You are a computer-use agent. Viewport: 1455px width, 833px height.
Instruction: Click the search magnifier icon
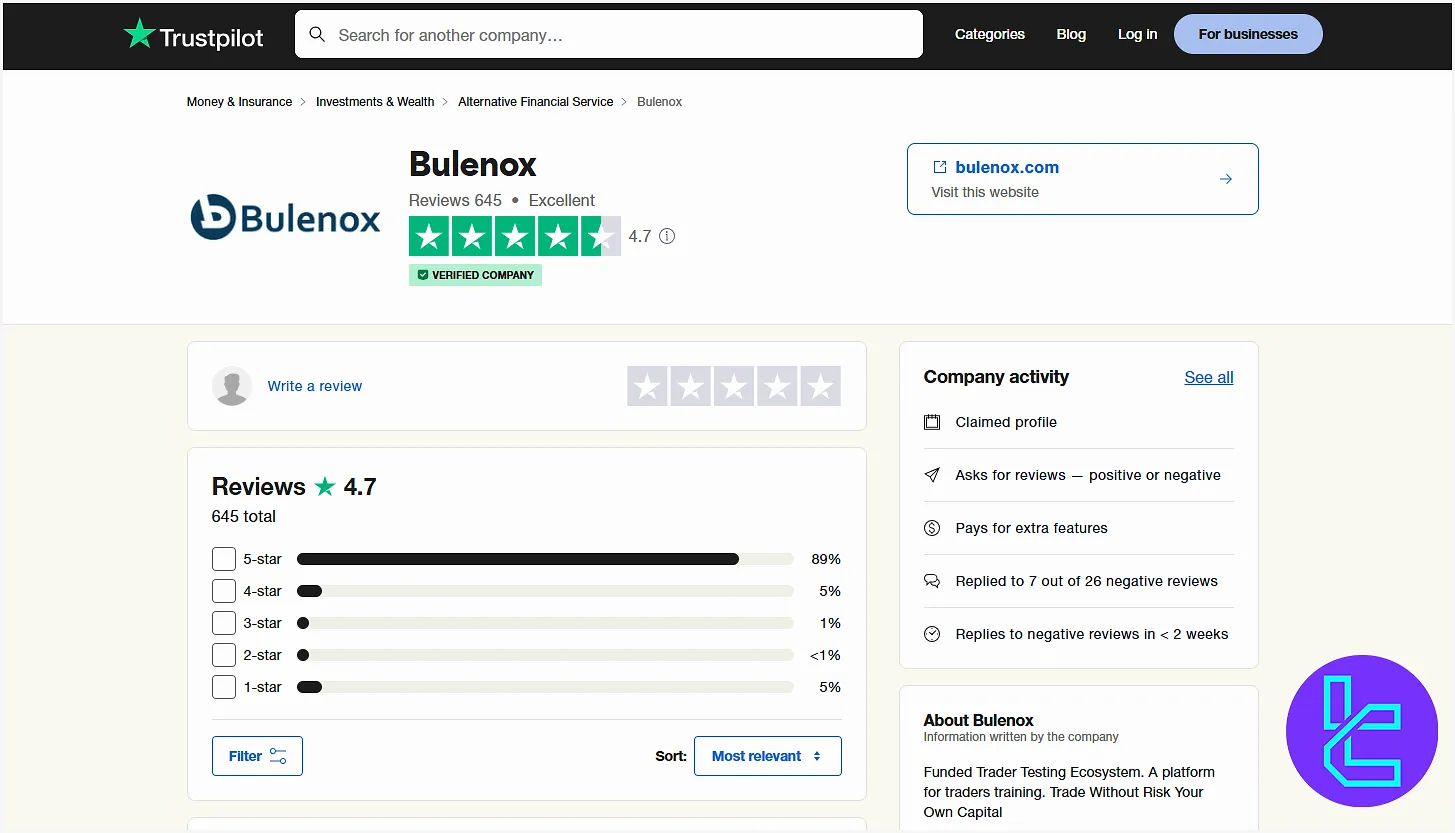tap(317, 33)
